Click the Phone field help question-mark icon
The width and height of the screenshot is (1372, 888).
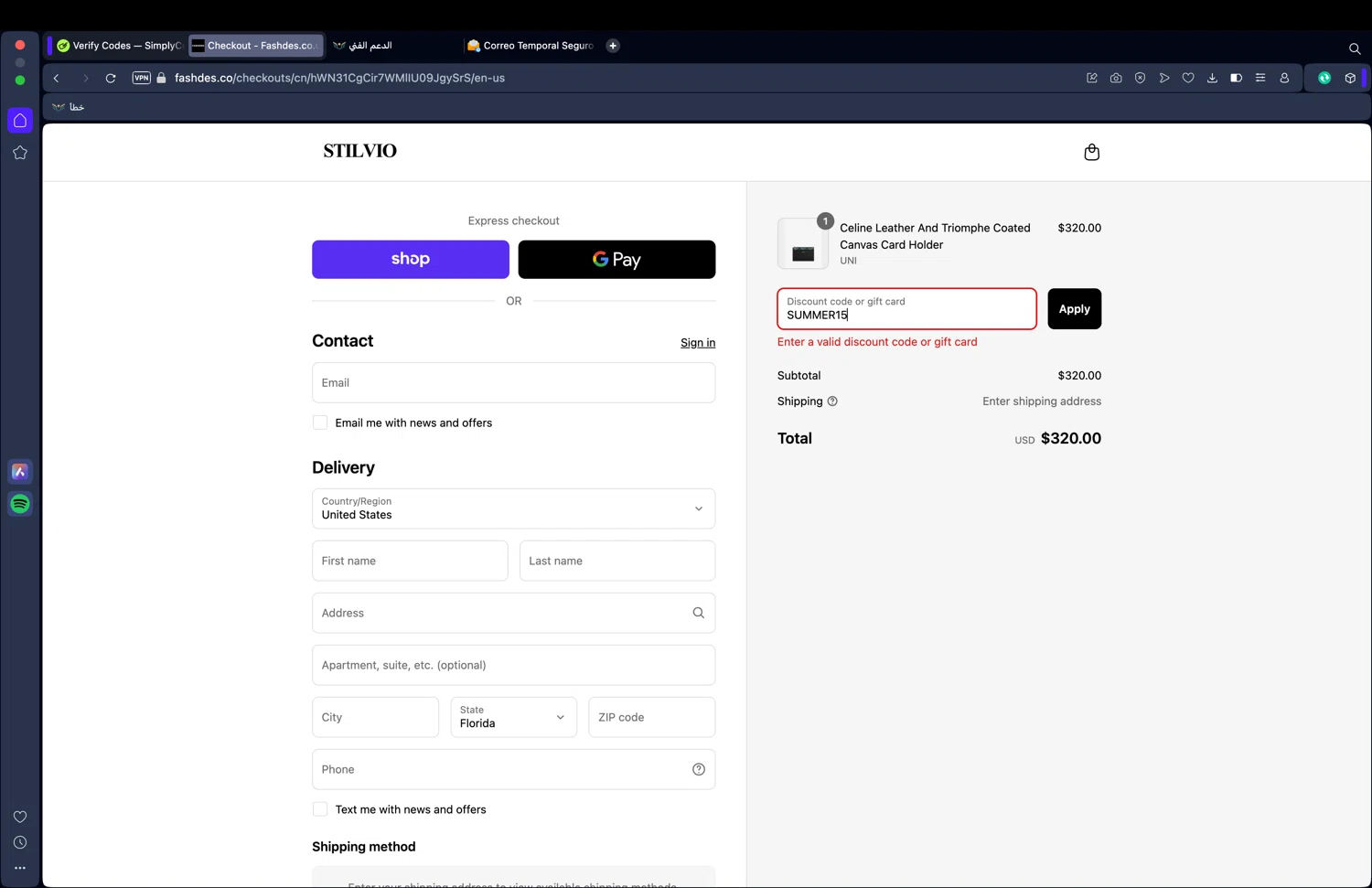point(698,769)
